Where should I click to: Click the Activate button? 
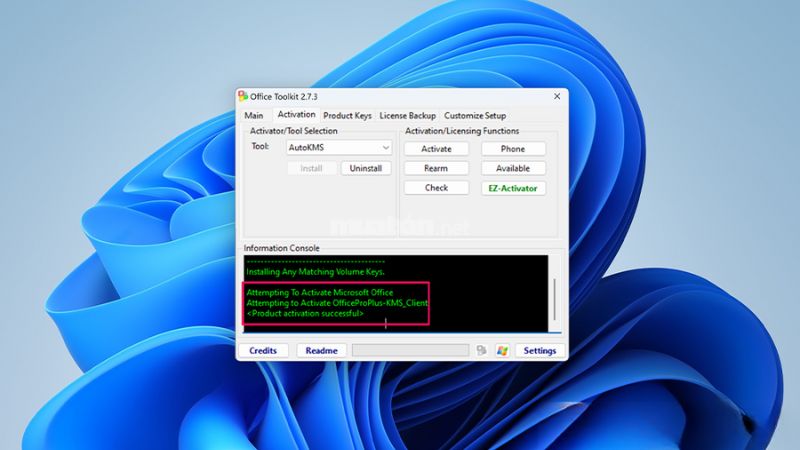[436, 149]
